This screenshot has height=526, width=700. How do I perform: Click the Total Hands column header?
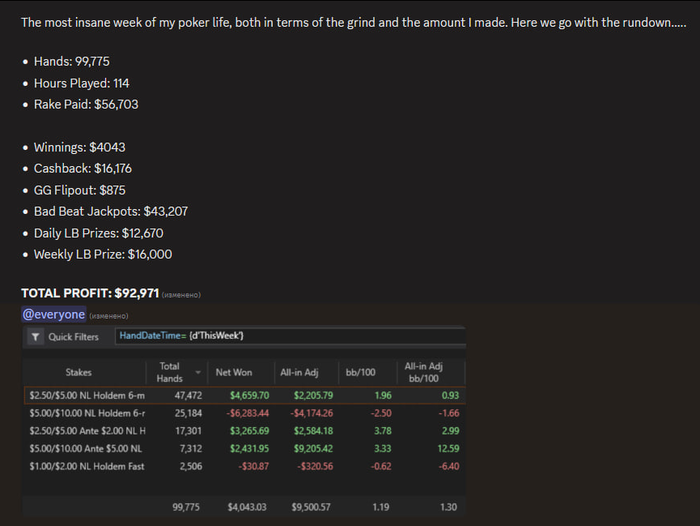(170, 372)
